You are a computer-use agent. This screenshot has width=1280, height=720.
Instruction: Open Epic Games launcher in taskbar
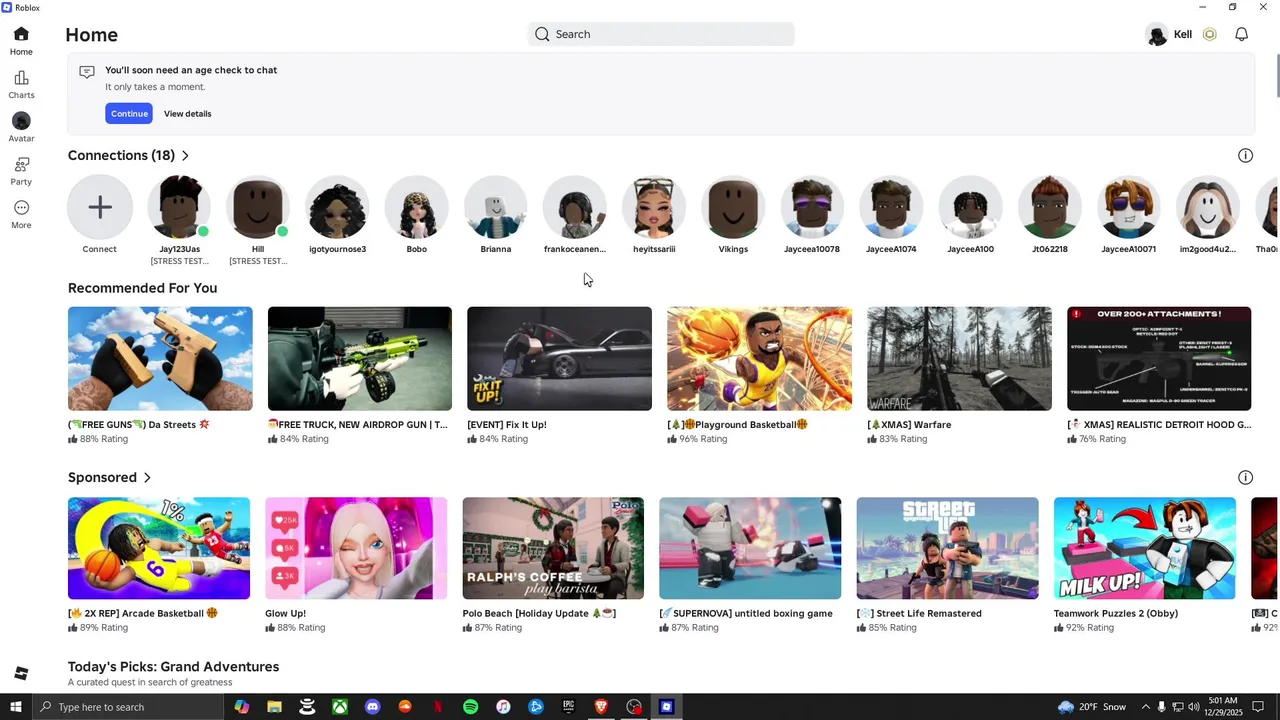[x=568, y=707]
